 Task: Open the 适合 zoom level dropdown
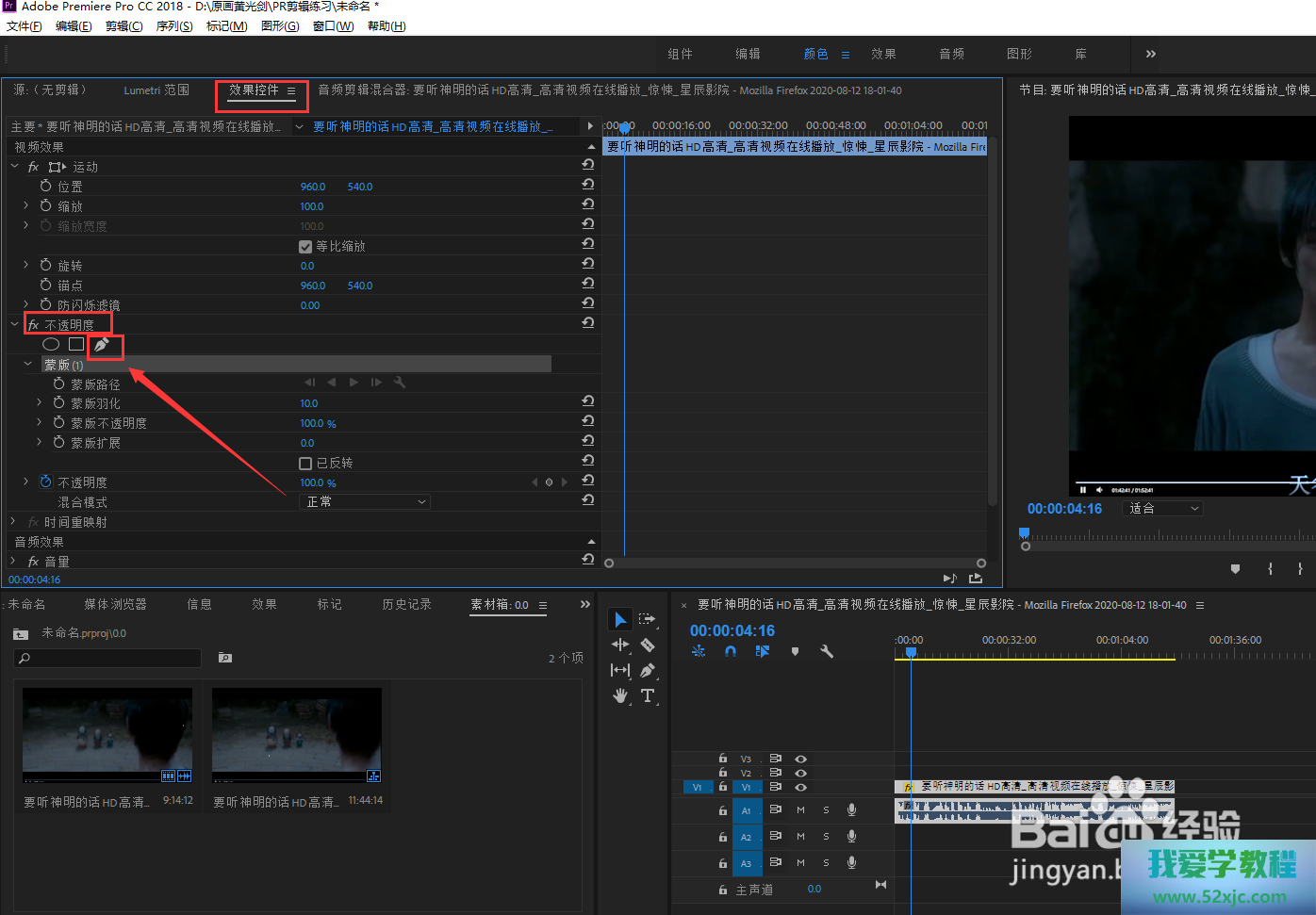[1164, 509]
